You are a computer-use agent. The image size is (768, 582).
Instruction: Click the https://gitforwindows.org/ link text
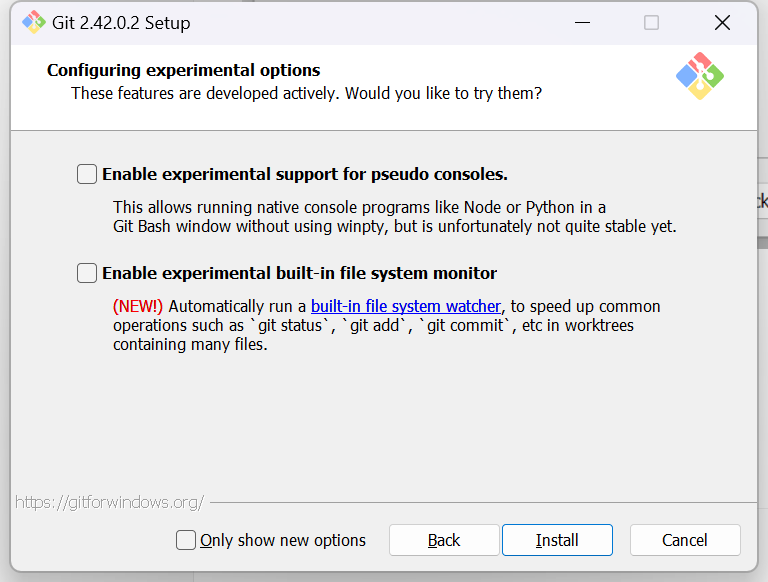point(109,502)
